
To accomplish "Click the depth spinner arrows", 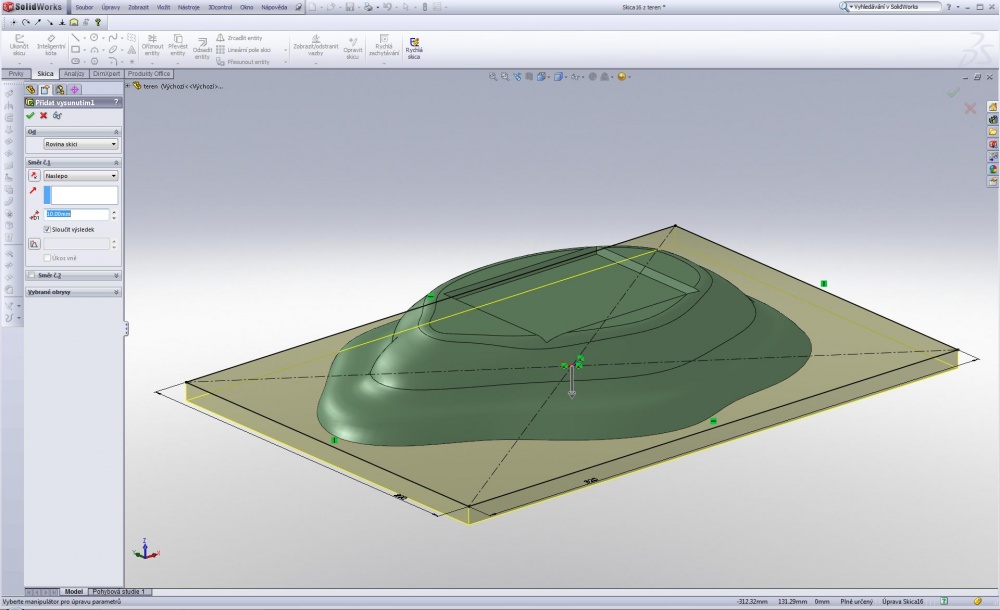I will (114, 214).
